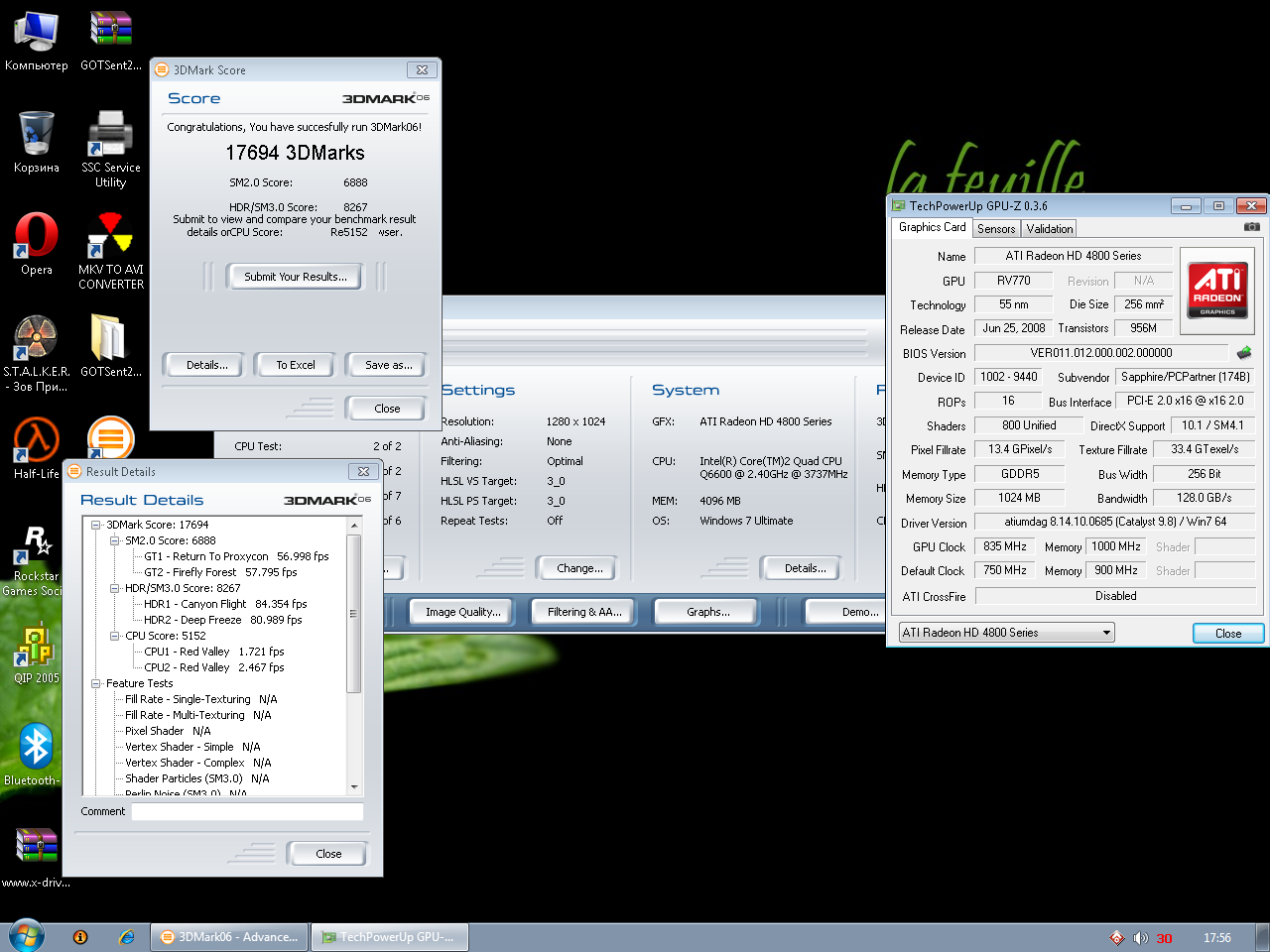Open the orange pinned taskbar icon
1270x952 pixels.
tap(80, 937)
